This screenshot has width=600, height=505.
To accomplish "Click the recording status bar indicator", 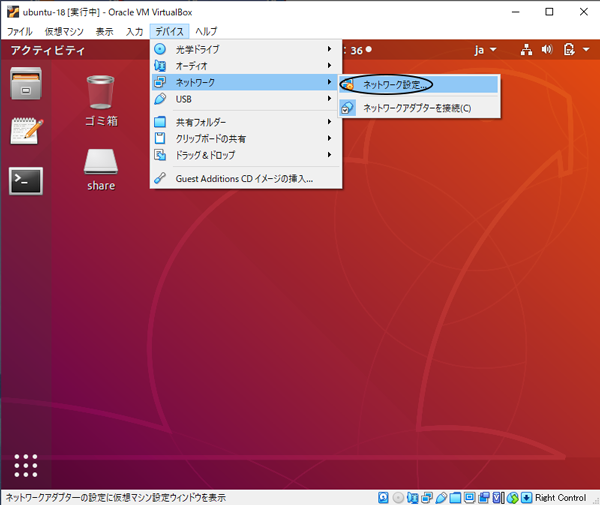I will click(x=484, y=497).
